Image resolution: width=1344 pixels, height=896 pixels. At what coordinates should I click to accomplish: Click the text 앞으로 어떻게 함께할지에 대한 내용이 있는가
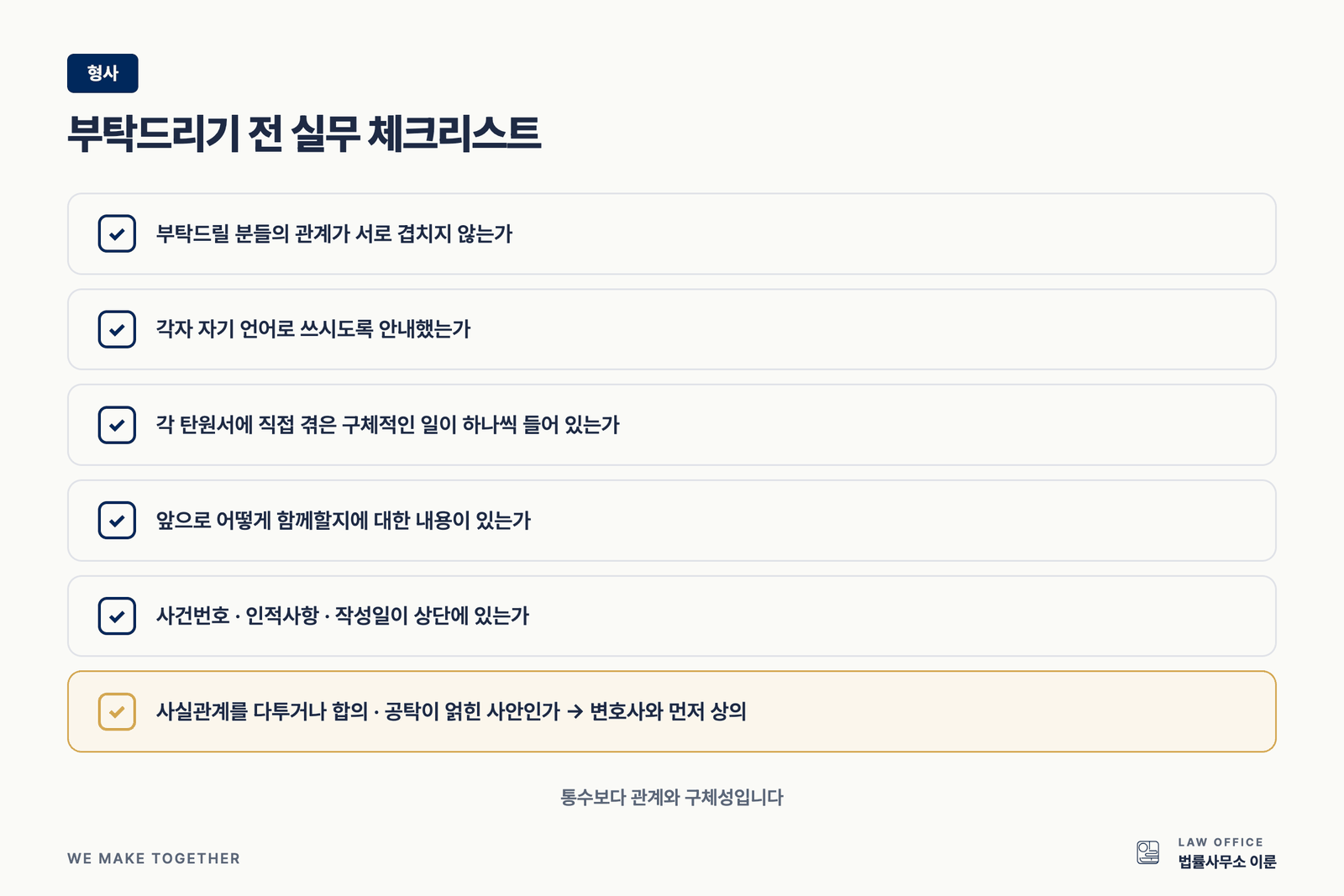[x=344, y=521]
